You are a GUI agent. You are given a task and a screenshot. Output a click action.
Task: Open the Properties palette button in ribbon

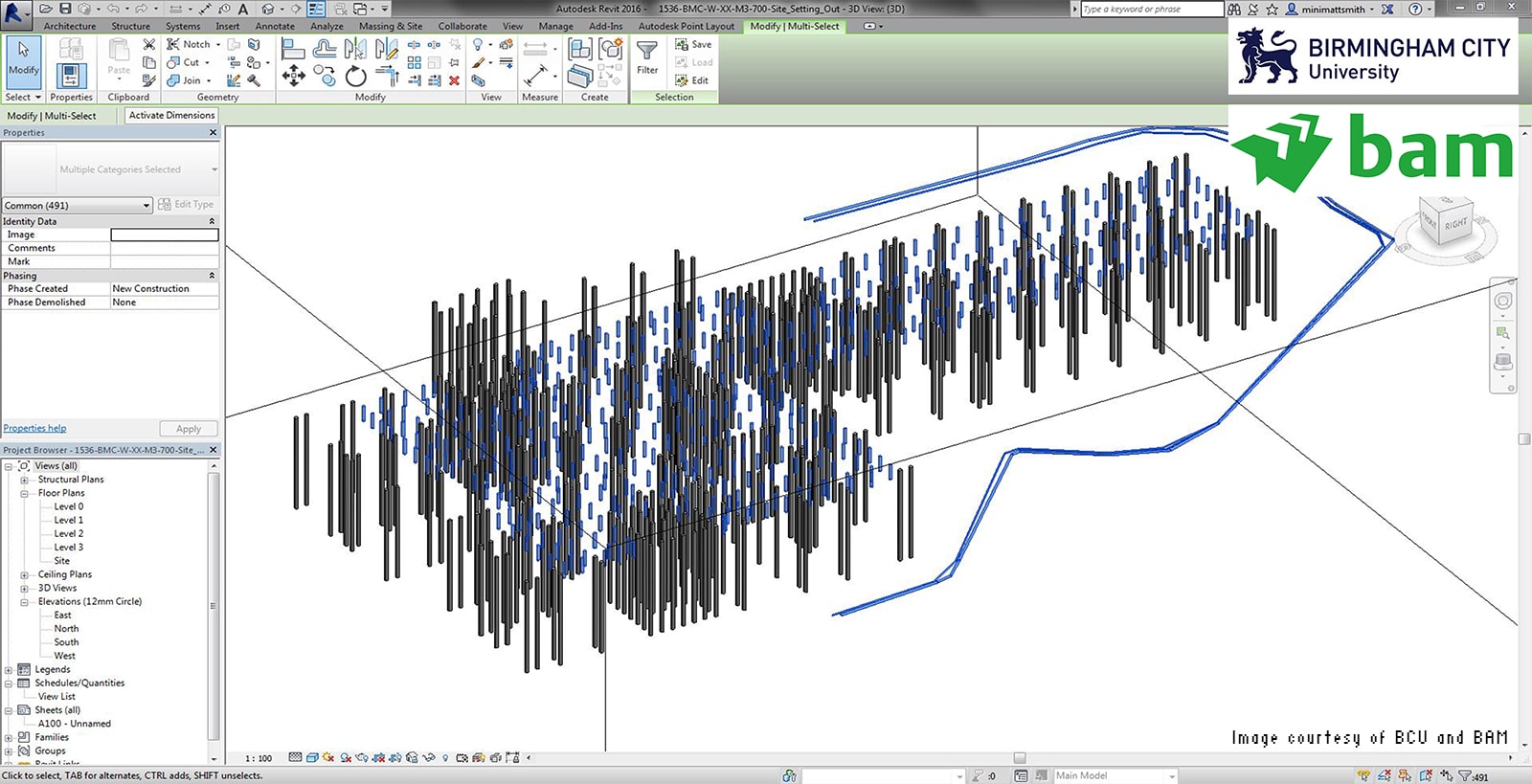click(x=72, y=75)
